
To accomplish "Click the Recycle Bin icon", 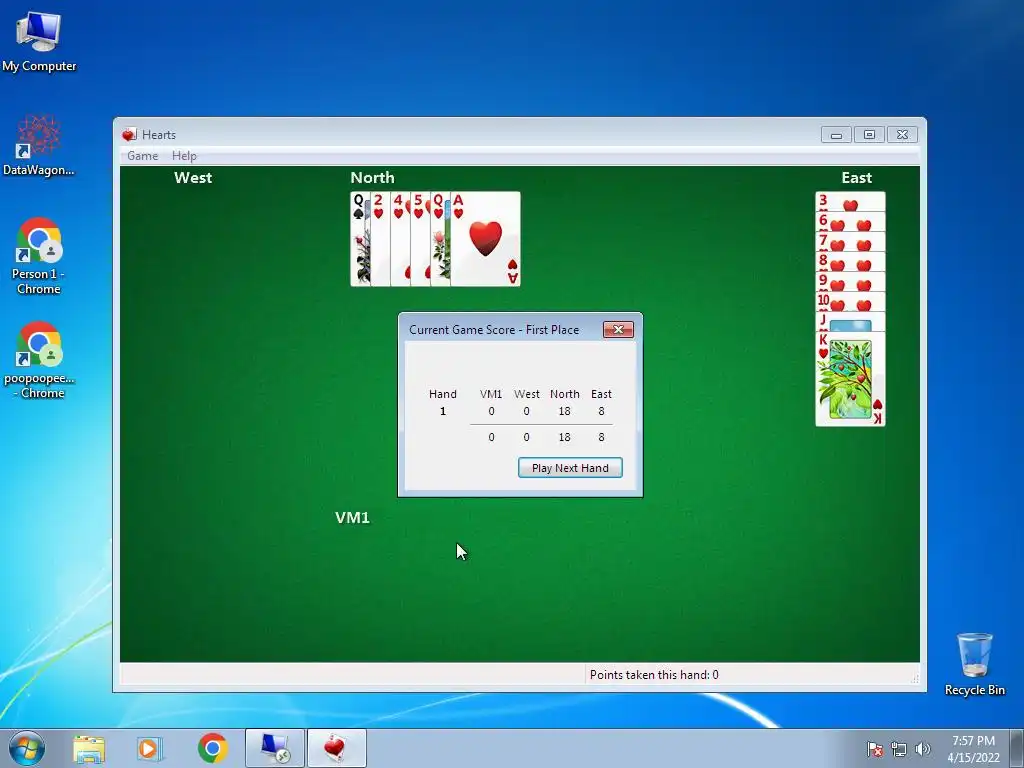I will coord(974,664).
